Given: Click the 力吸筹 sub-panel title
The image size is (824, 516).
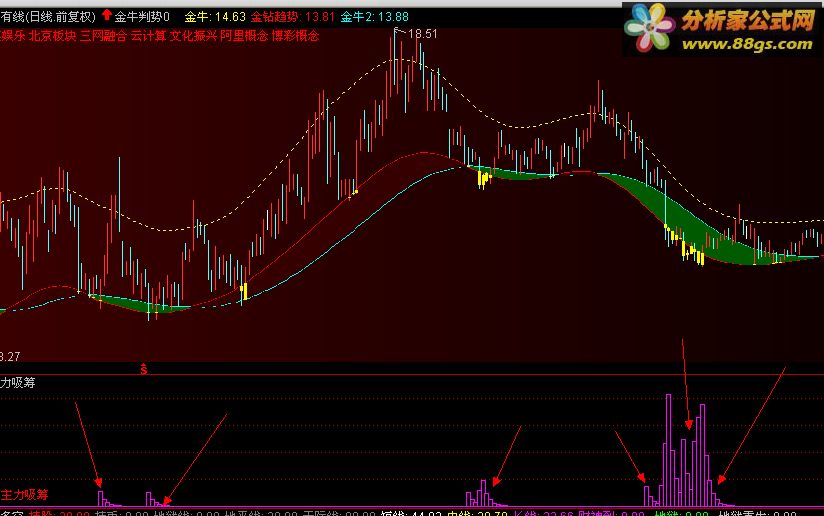Looking at the screenshot, I should tap(18, 383).
